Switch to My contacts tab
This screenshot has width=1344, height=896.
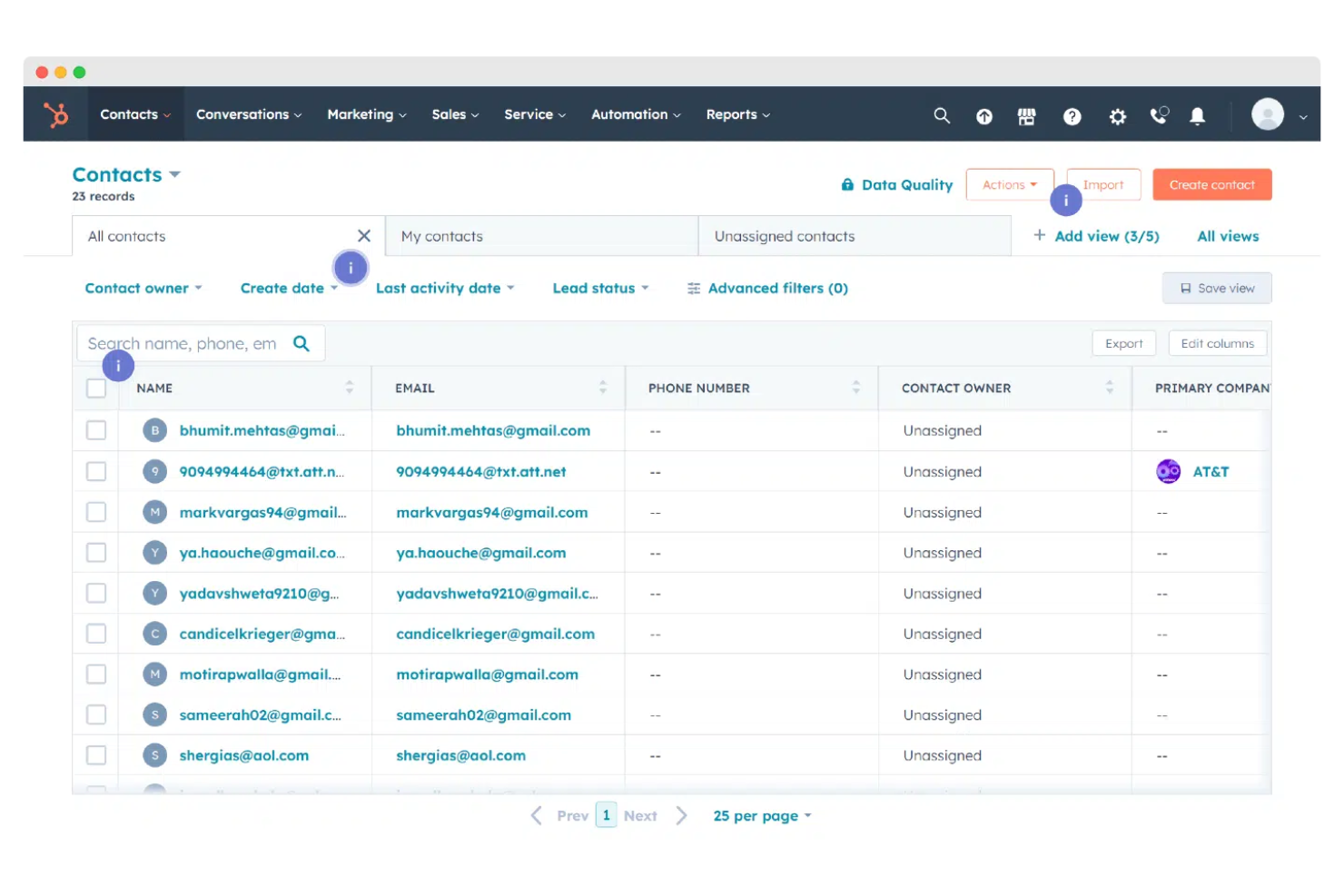point(541,236)
